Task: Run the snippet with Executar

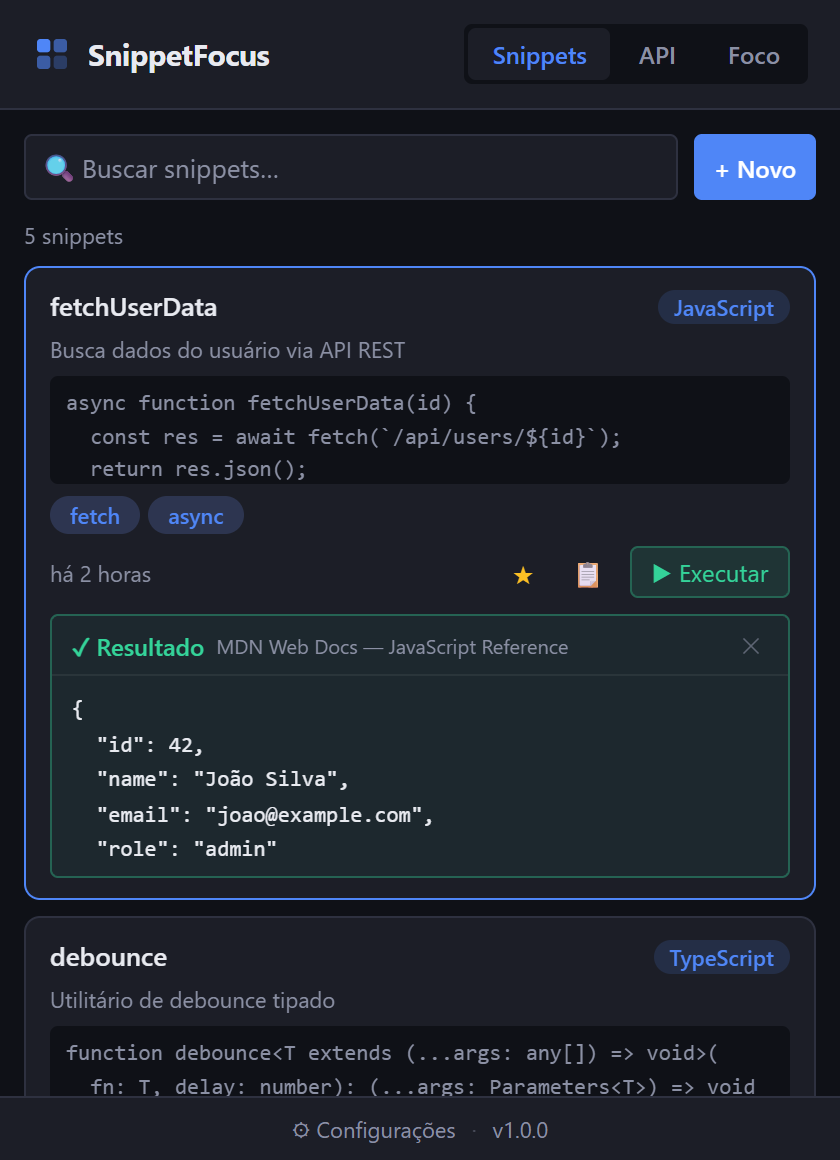Action: (x=710, y=573)
